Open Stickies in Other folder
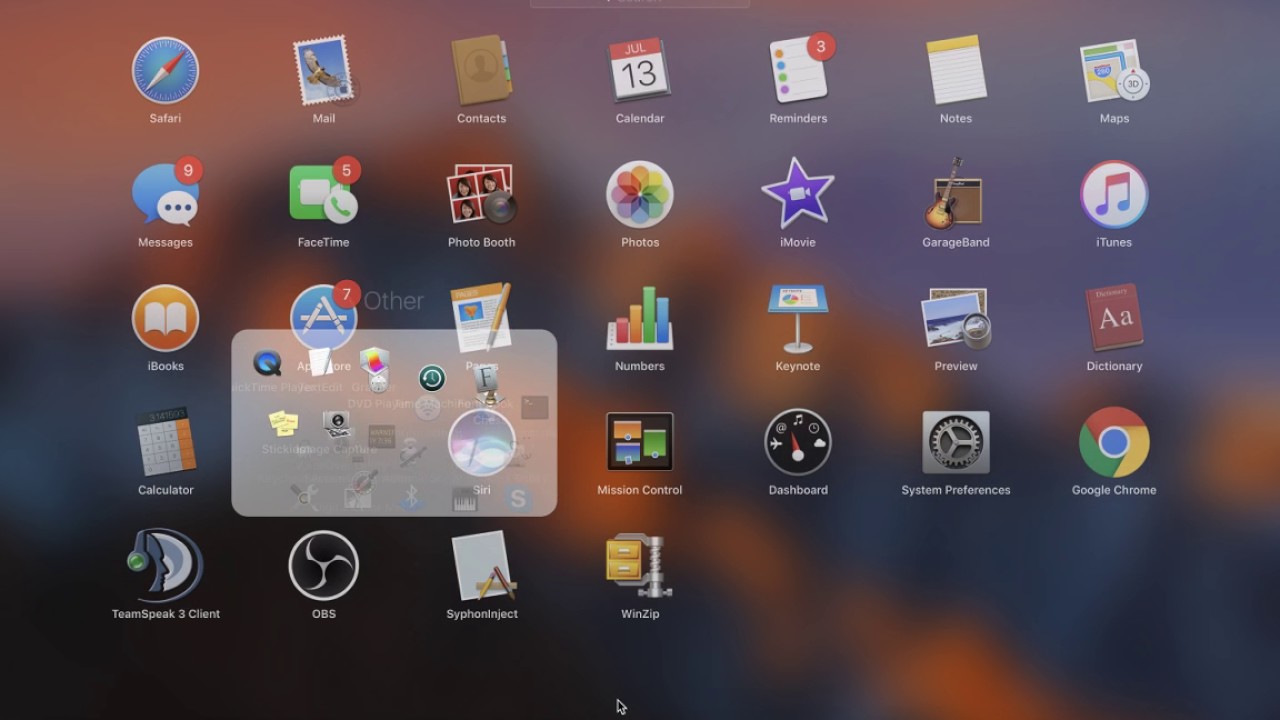This screenshot has width=1280, height=720. [x=283, y=423]
